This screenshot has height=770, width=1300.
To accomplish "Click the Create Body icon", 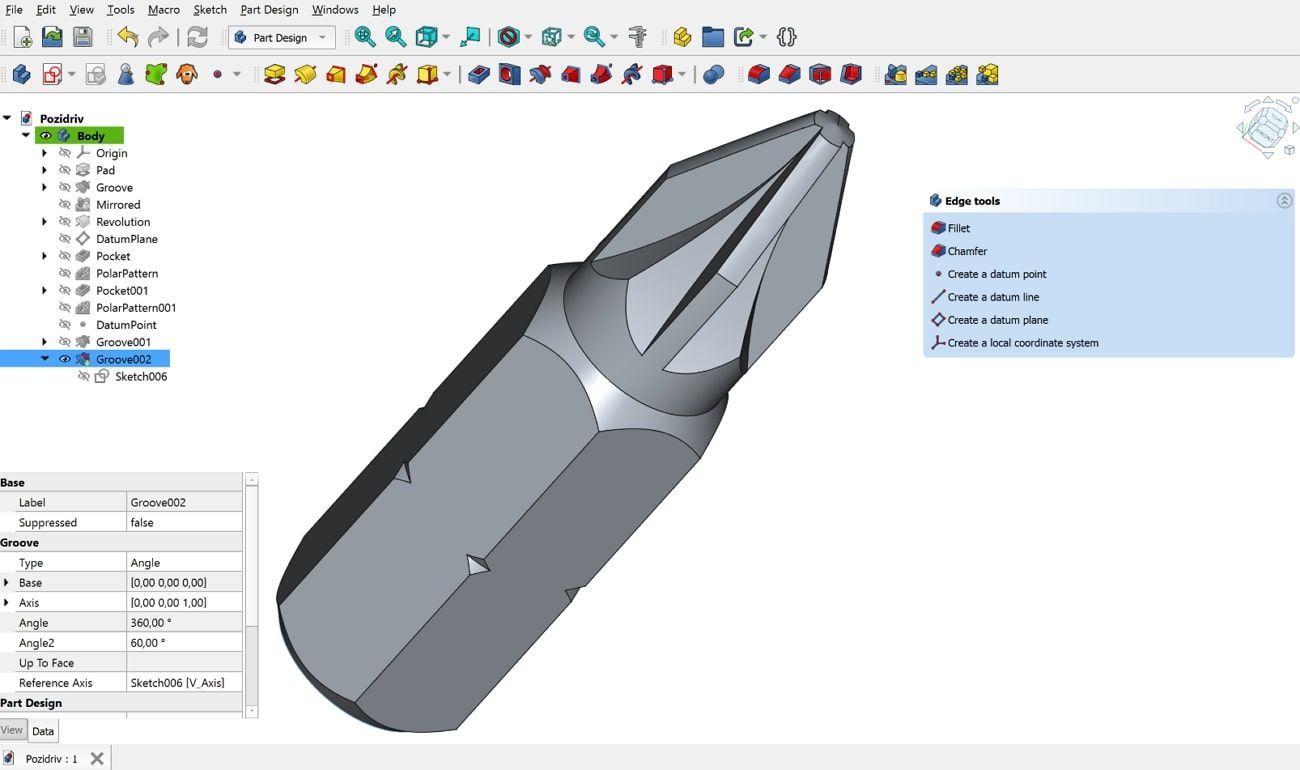I will coord(22,74).
